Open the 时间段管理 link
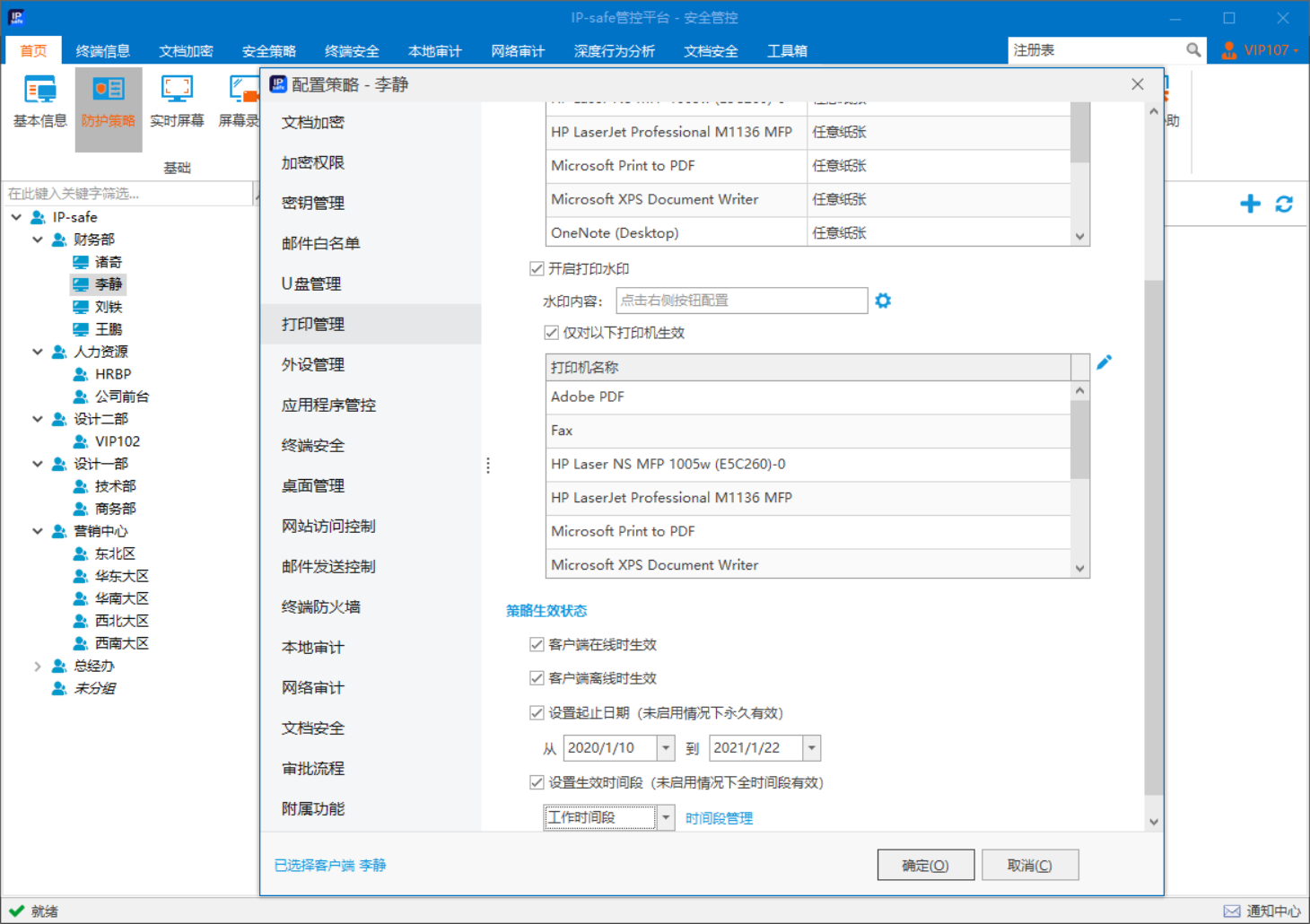The height and width of the screenshot is (924, 1310). [x=719, y=818]
